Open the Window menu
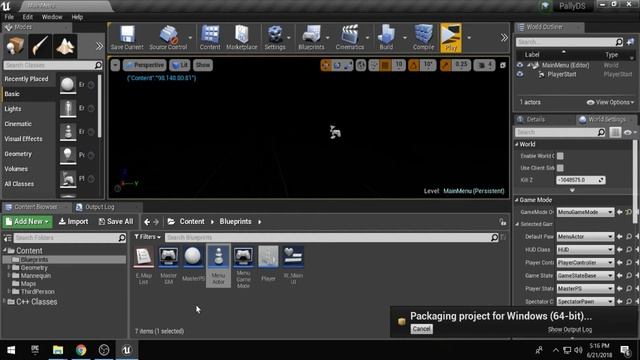 52,17
